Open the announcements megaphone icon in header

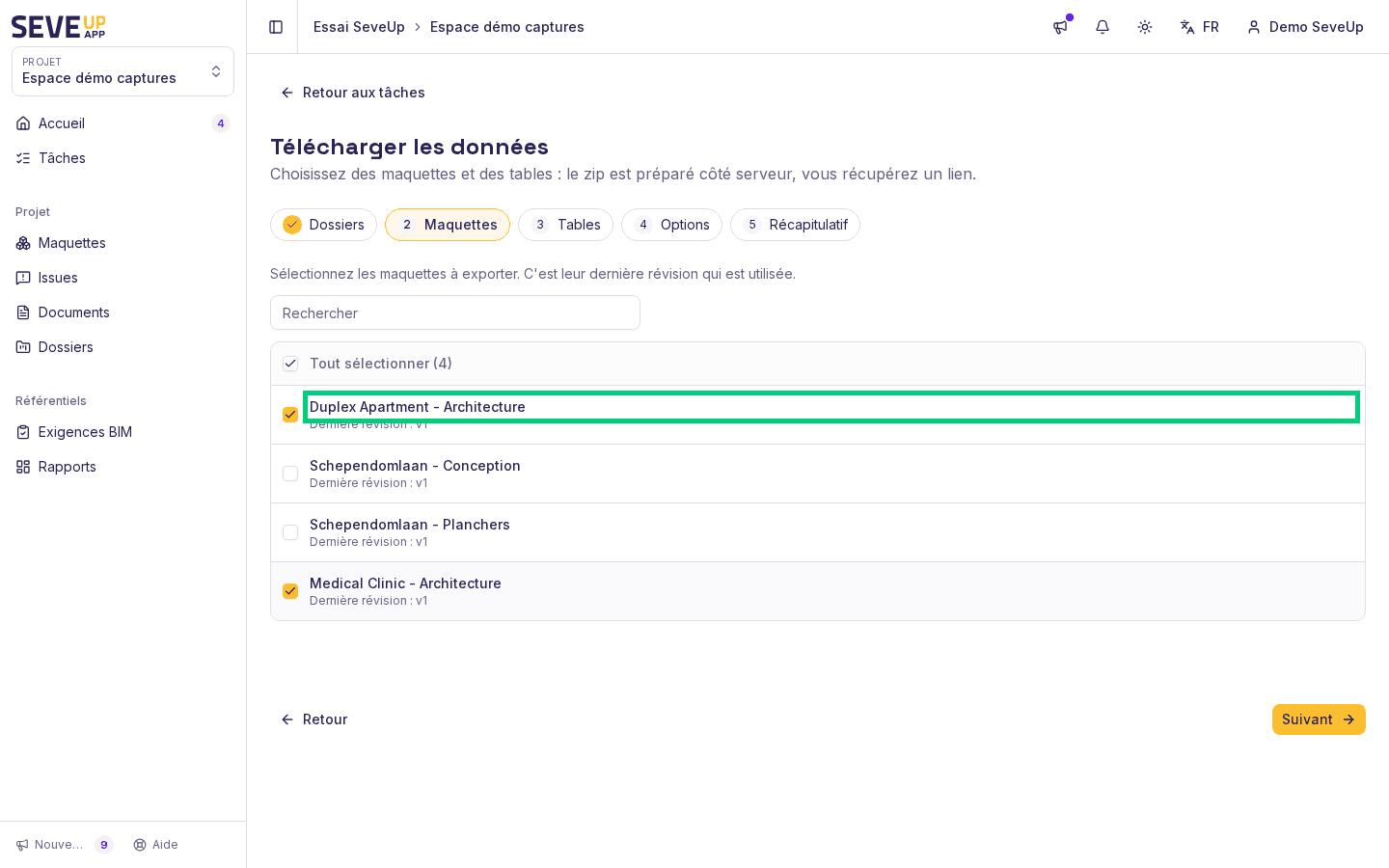pos(1060,27)
